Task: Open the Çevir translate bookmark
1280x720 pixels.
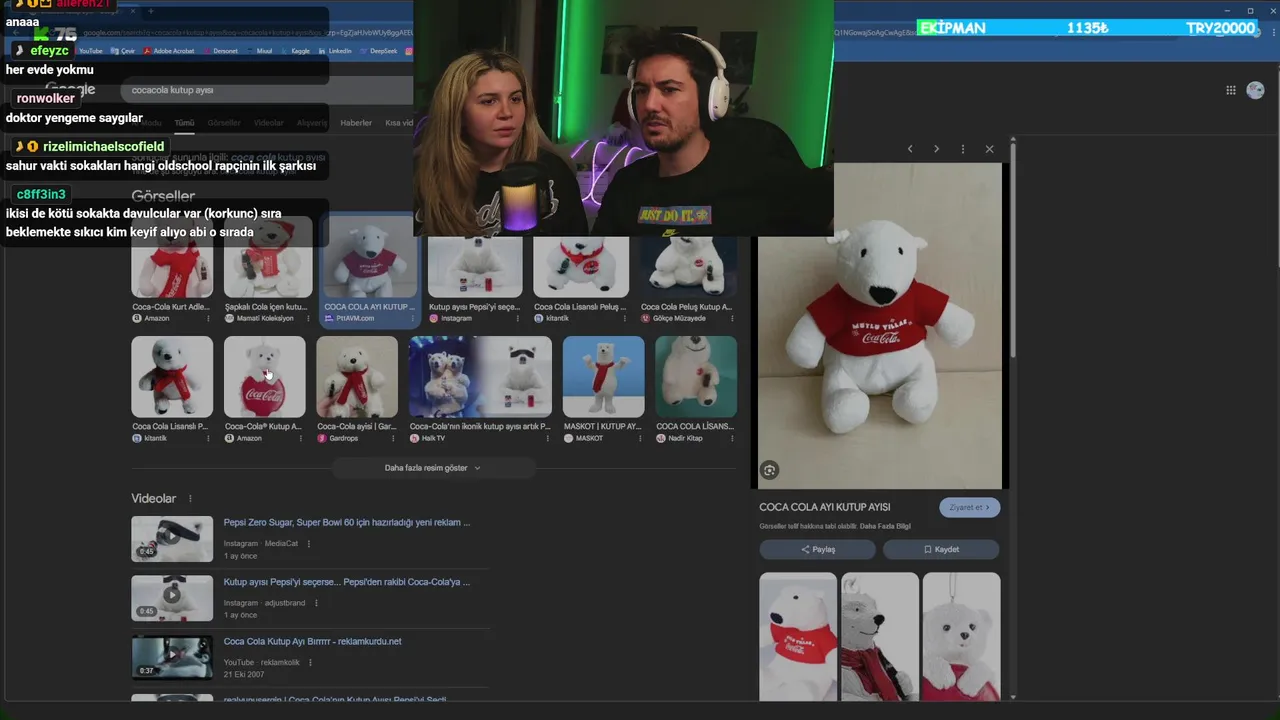Action: [x=123, y=50]
